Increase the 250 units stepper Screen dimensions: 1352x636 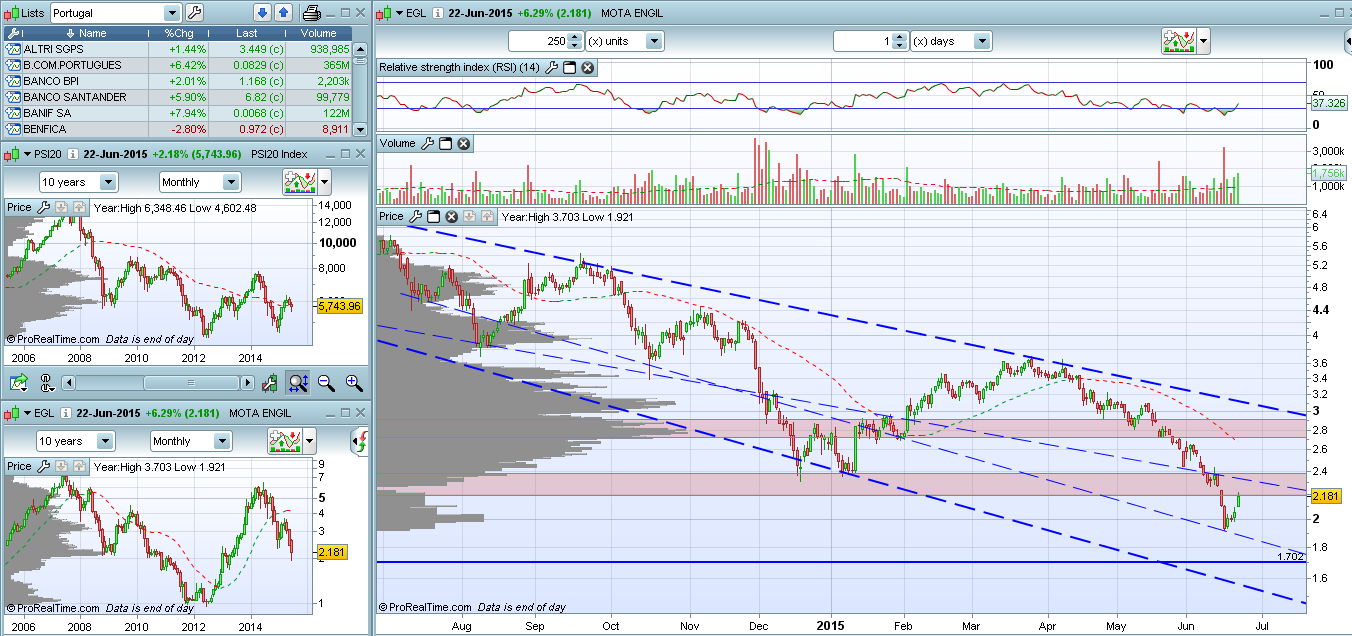[x=575, y=37]
